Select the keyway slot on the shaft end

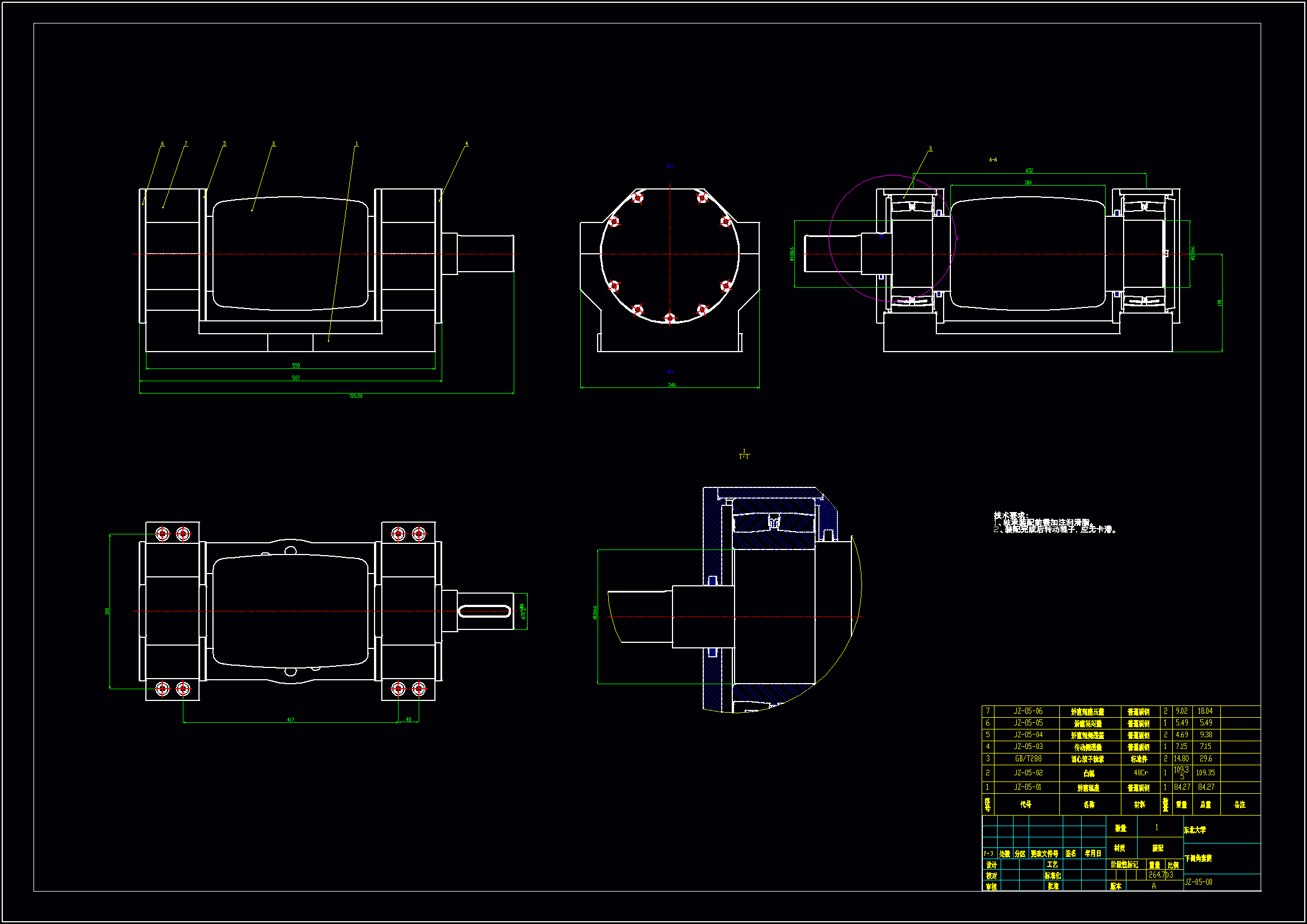click(x=485, y=612)
